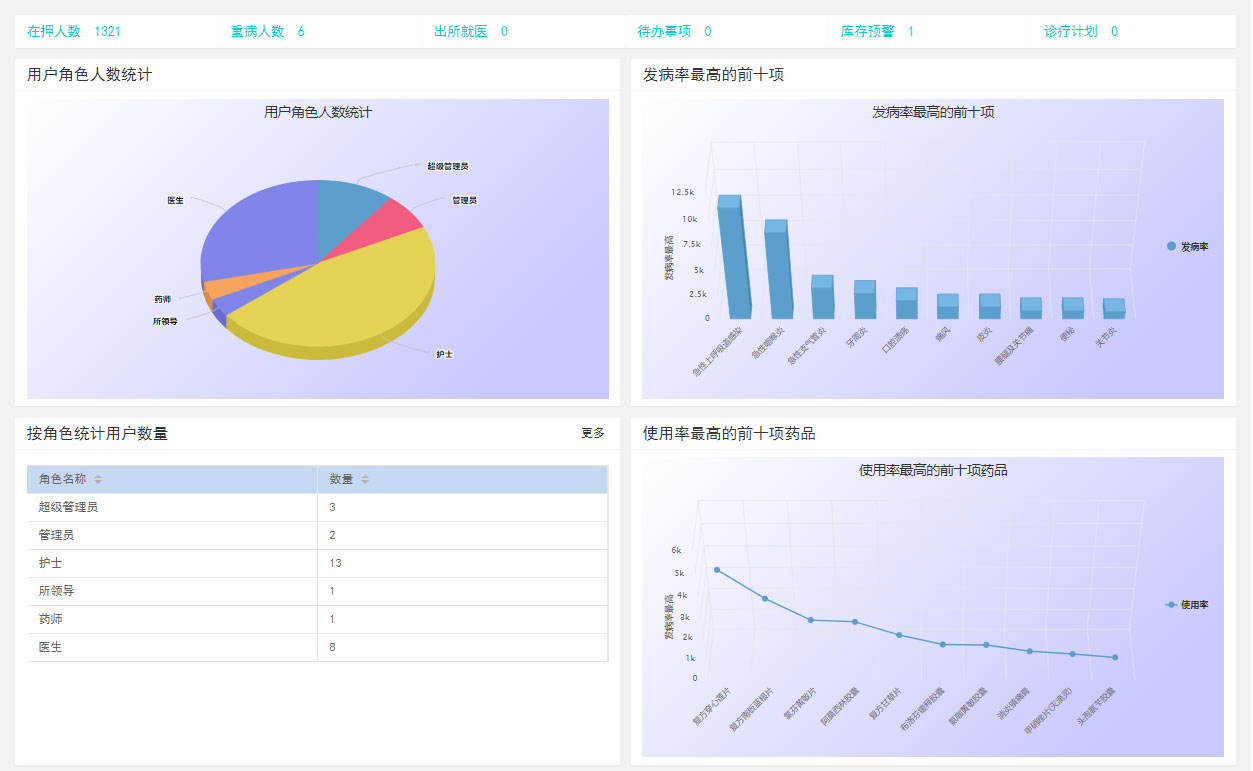The width and height of the screenshot is (1253, 771).
Task: Click the quantity 8 in the 医生 row
Action: 333,647
